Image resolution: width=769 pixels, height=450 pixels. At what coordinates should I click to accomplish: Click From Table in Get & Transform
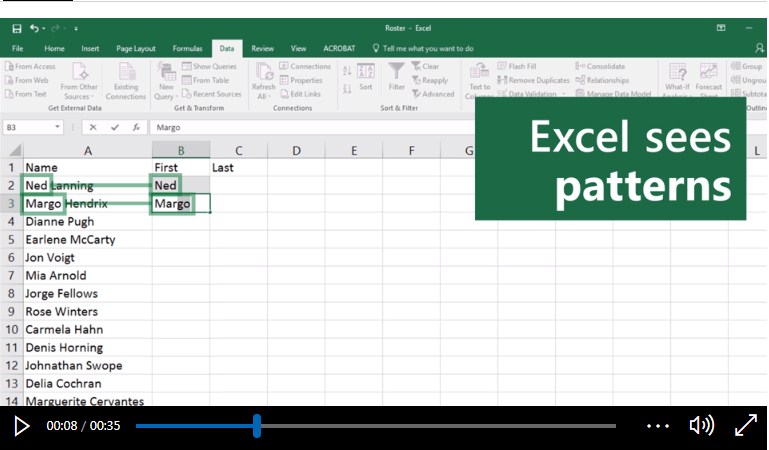tap(205, 80)
